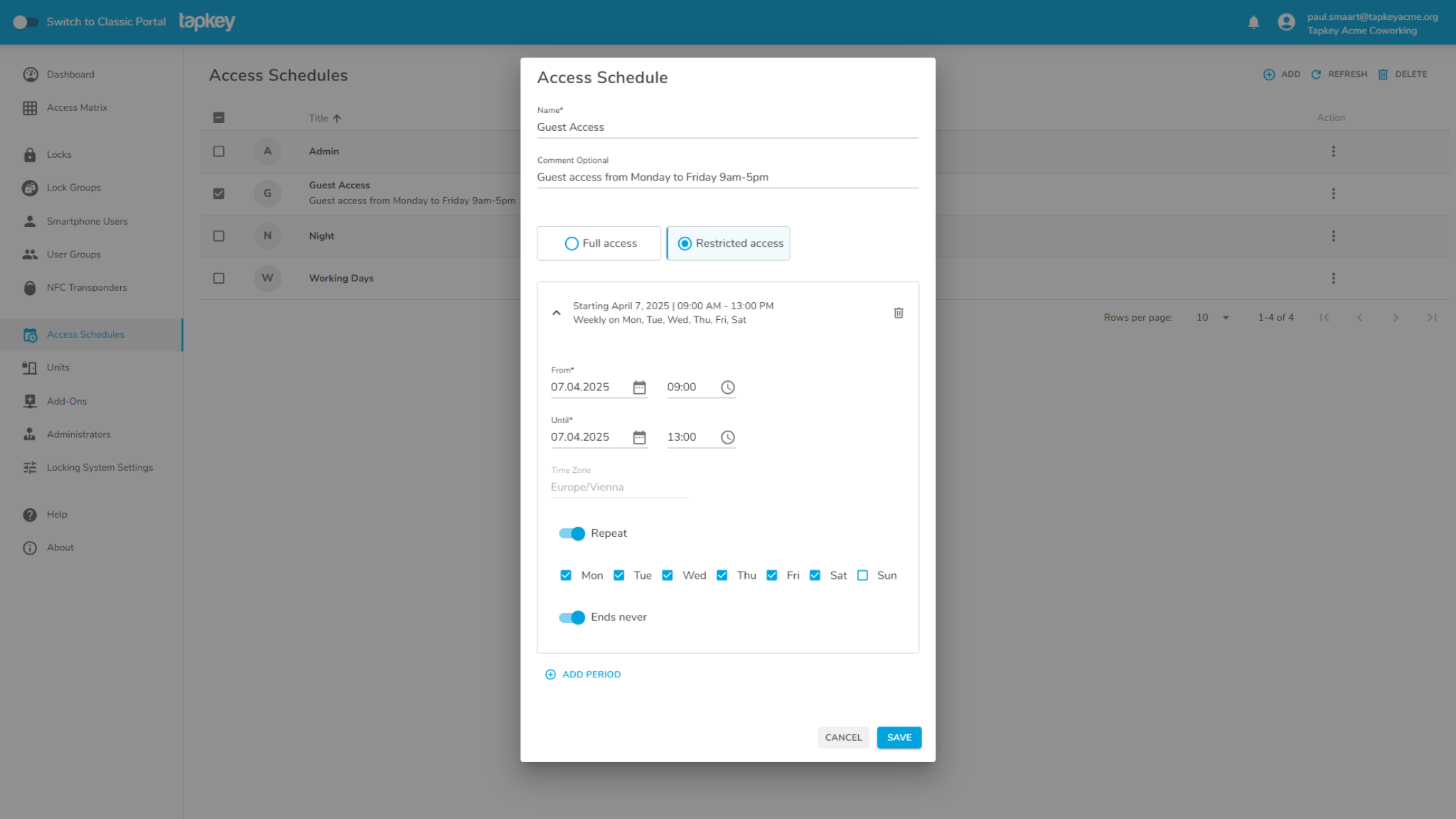This screenshot has height=819, width=1456.
Task: Go to last page of results
Action: pos(1432,318)
